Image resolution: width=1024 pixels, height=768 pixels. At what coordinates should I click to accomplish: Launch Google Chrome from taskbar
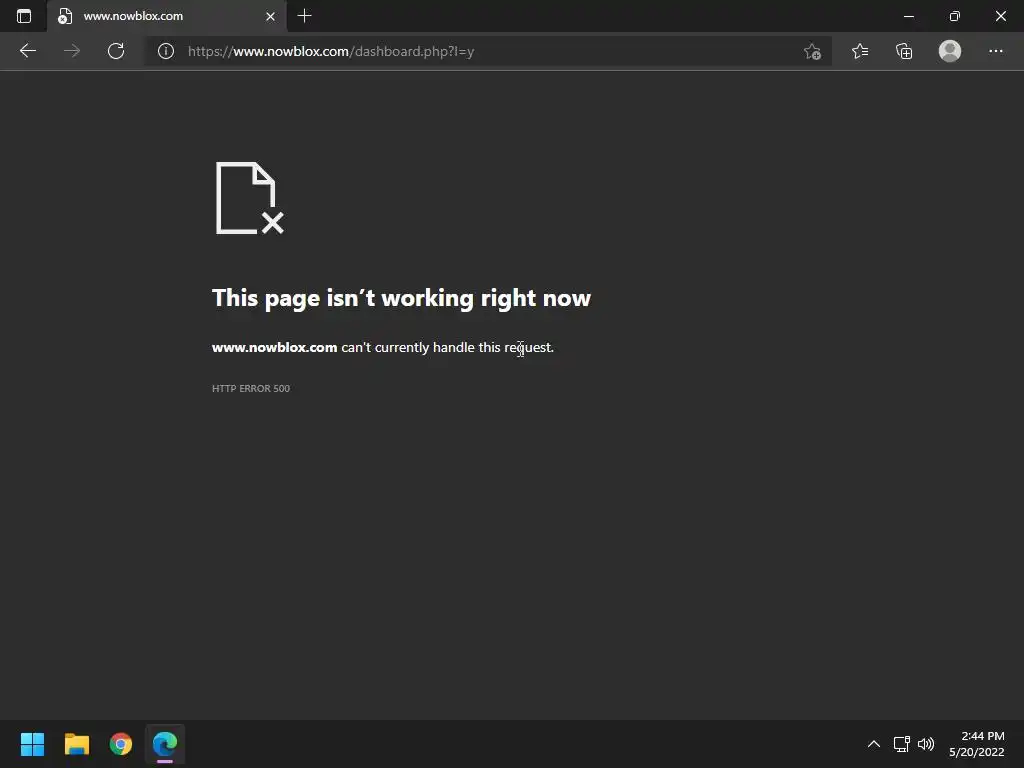[121, 744]
